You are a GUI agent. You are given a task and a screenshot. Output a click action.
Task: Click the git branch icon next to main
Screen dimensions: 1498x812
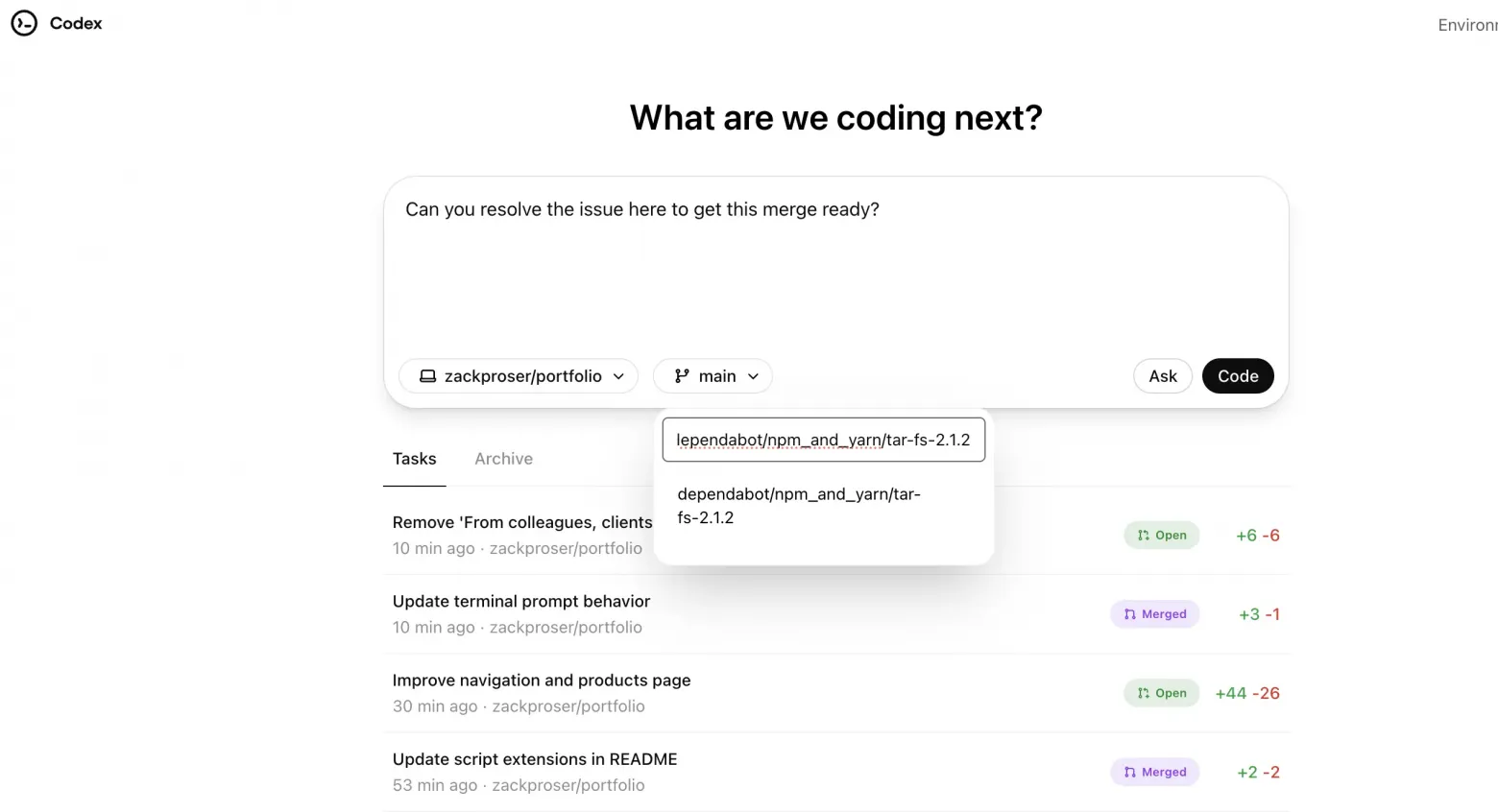683,375
